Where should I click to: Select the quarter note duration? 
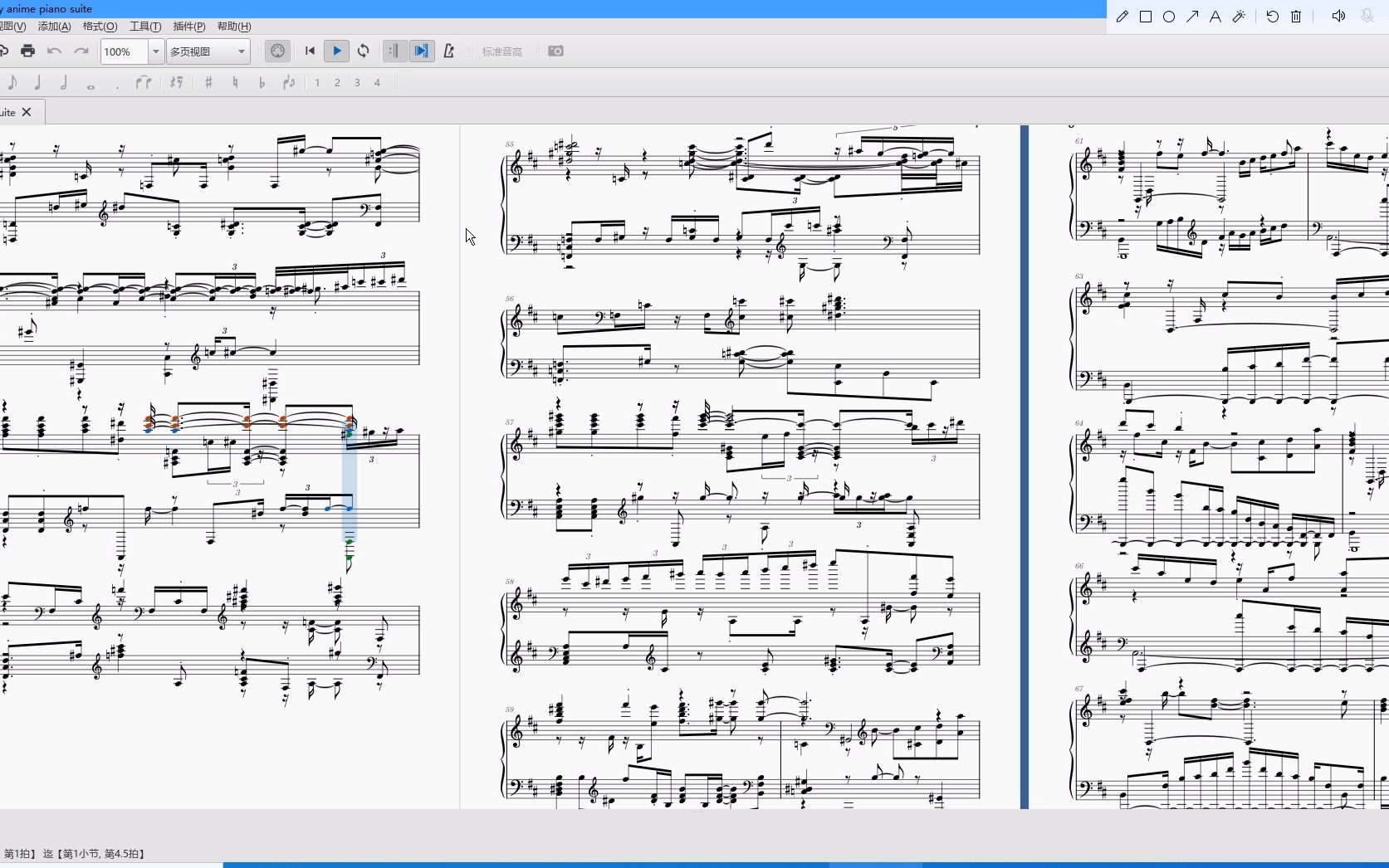coord(37,82)
